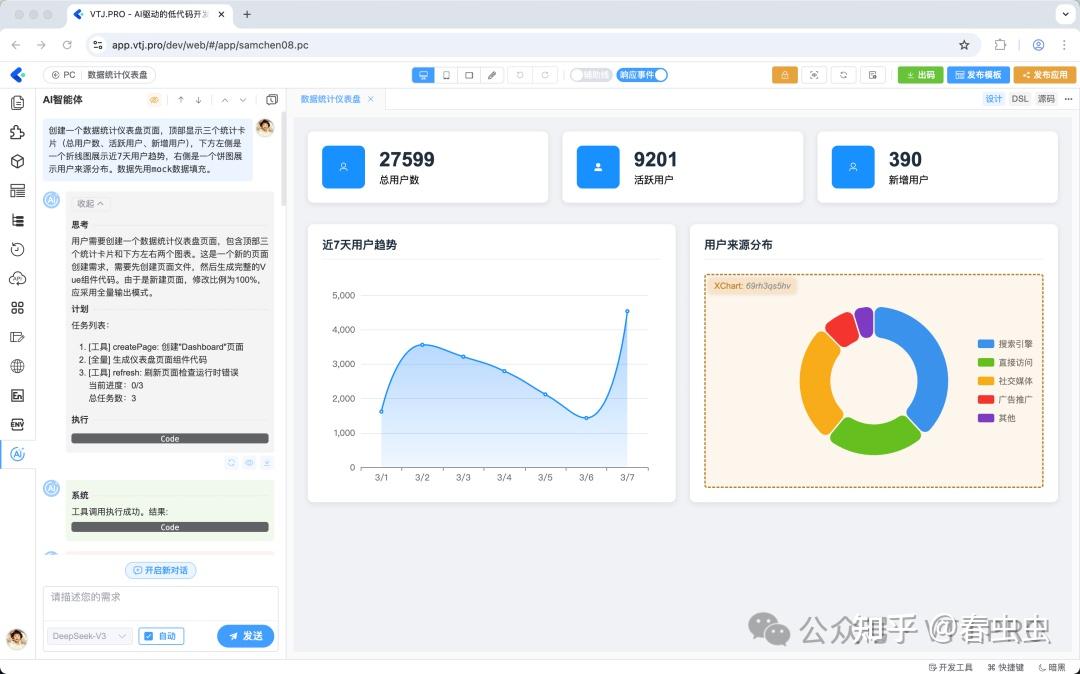Expand the Code block under 系统
Screen dimensions: 1080x674
[x=169, y=527]
